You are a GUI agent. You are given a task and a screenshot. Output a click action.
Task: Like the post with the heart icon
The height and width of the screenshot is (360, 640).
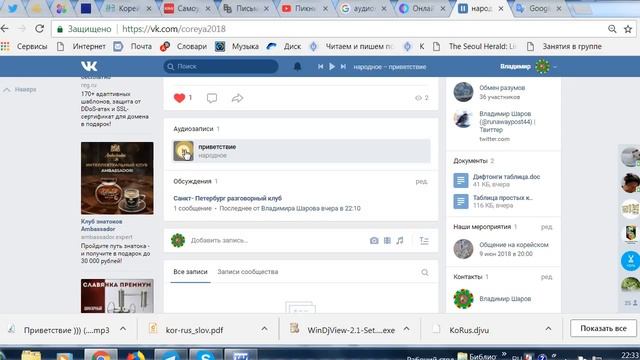(180, 98)
